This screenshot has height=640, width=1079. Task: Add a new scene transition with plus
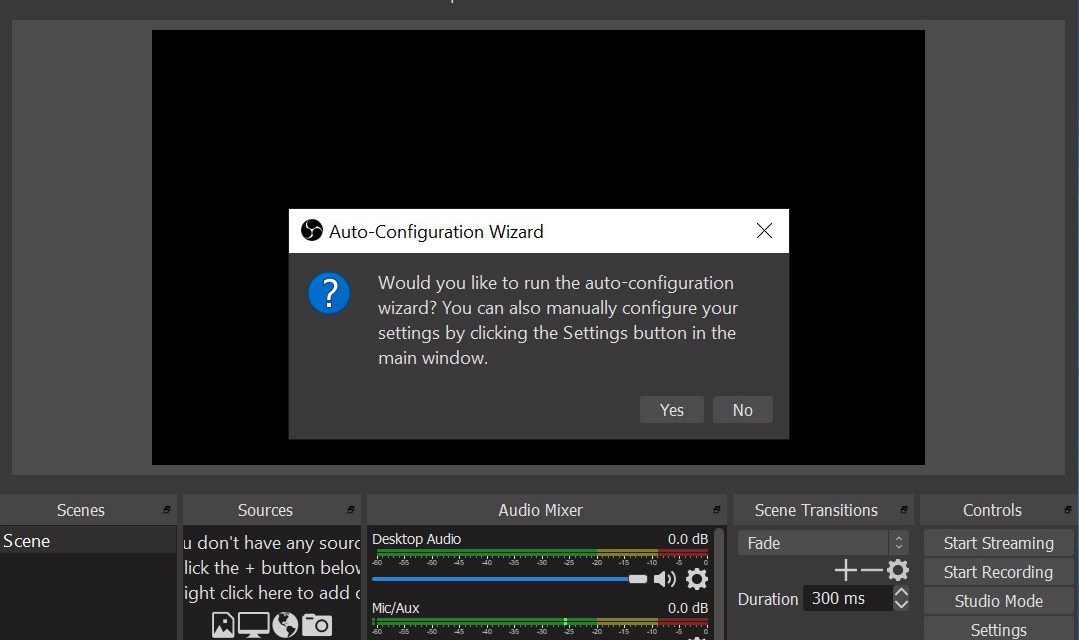click(x=845, y=570)
